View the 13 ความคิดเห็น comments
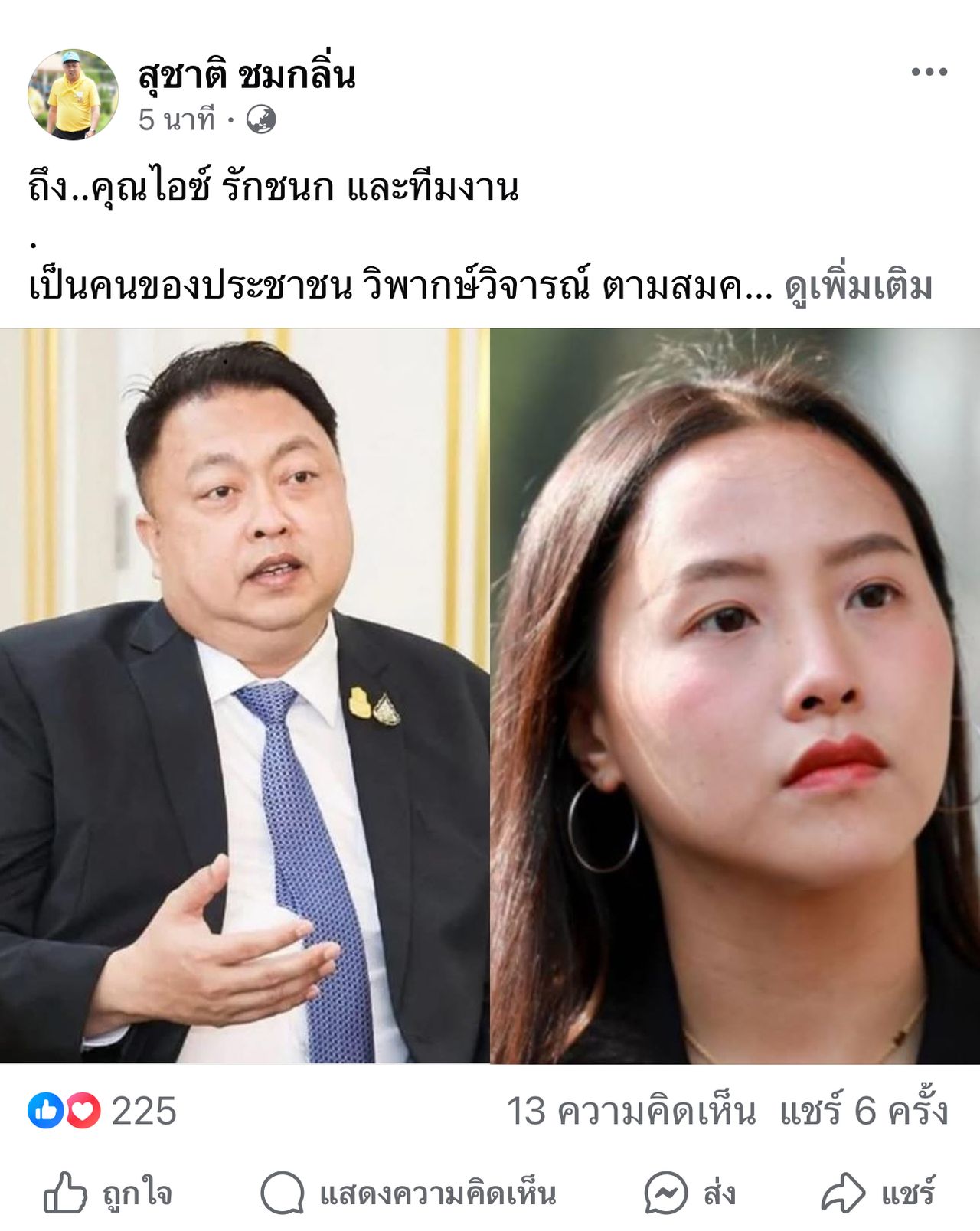This screenshot has height=1231, width=980. (x=631, y=1112)
